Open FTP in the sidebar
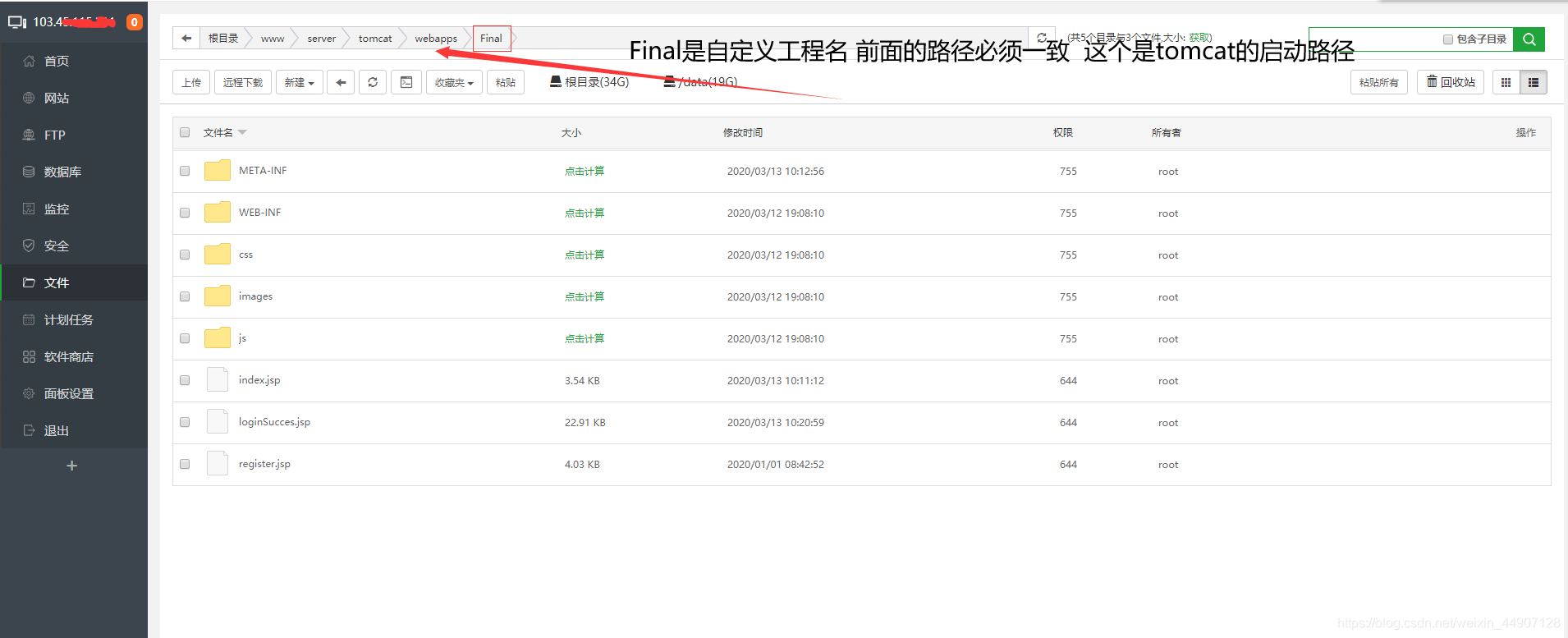Image resolution: width=1568 pixels, height=638 pixels. coord(74,135)
